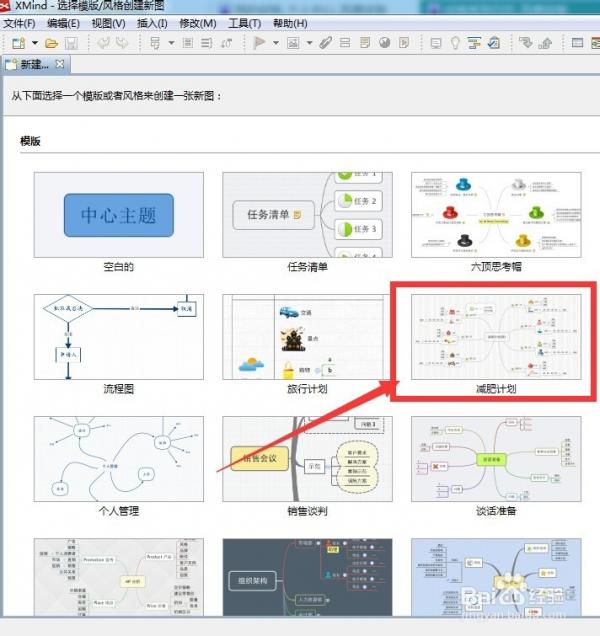
Task: Click the open folder toolbar icon
Action: (x=52, y=43)
